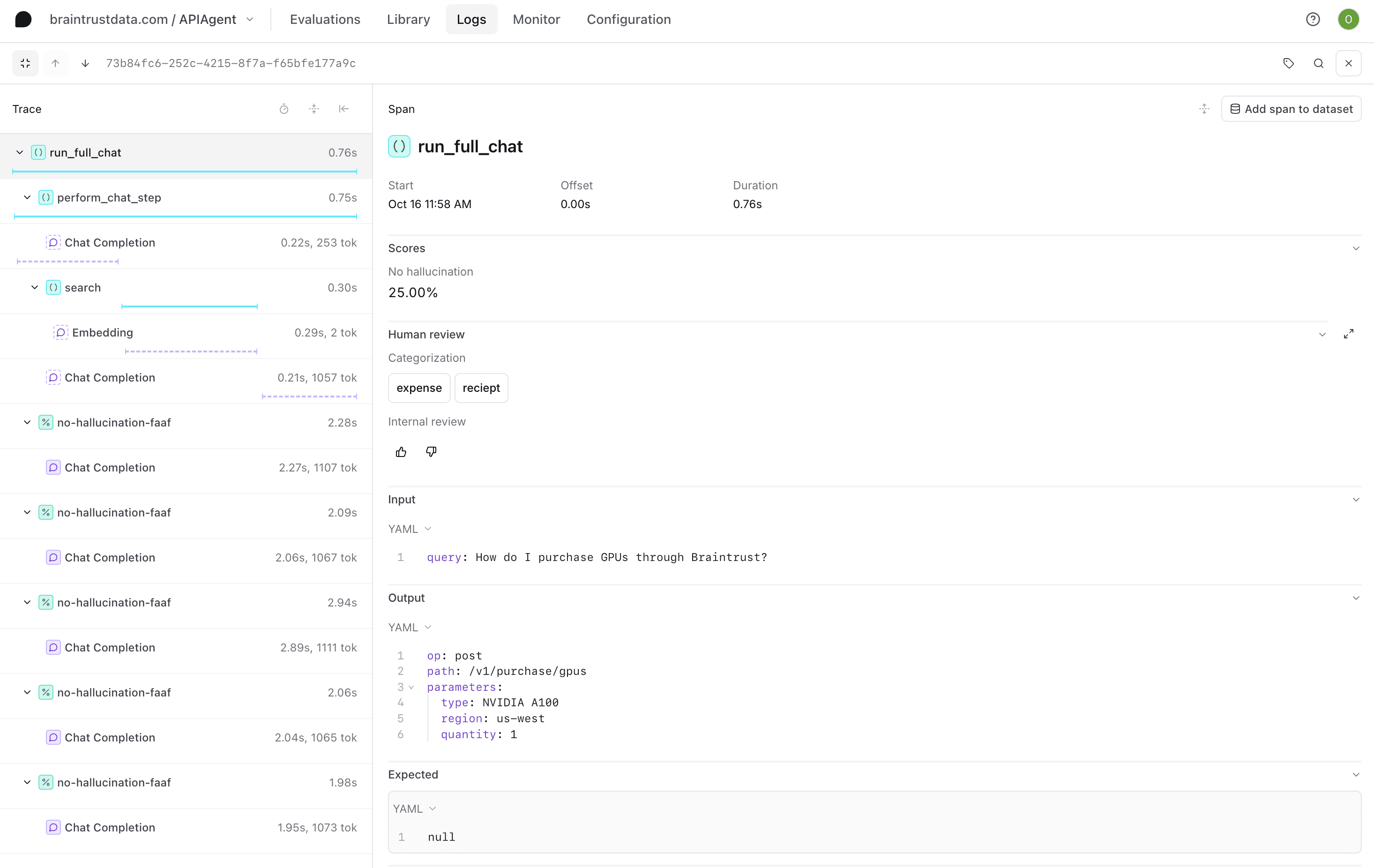
Task: Open the Input YAML format dropdown
Action: [x=410, y=529]
